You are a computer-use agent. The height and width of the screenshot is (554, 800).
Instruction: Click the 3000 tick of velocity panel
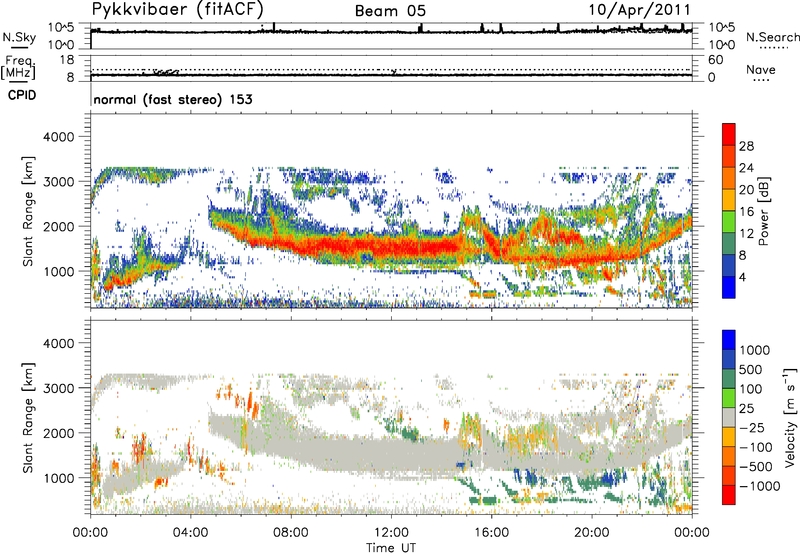coord(58,388)
